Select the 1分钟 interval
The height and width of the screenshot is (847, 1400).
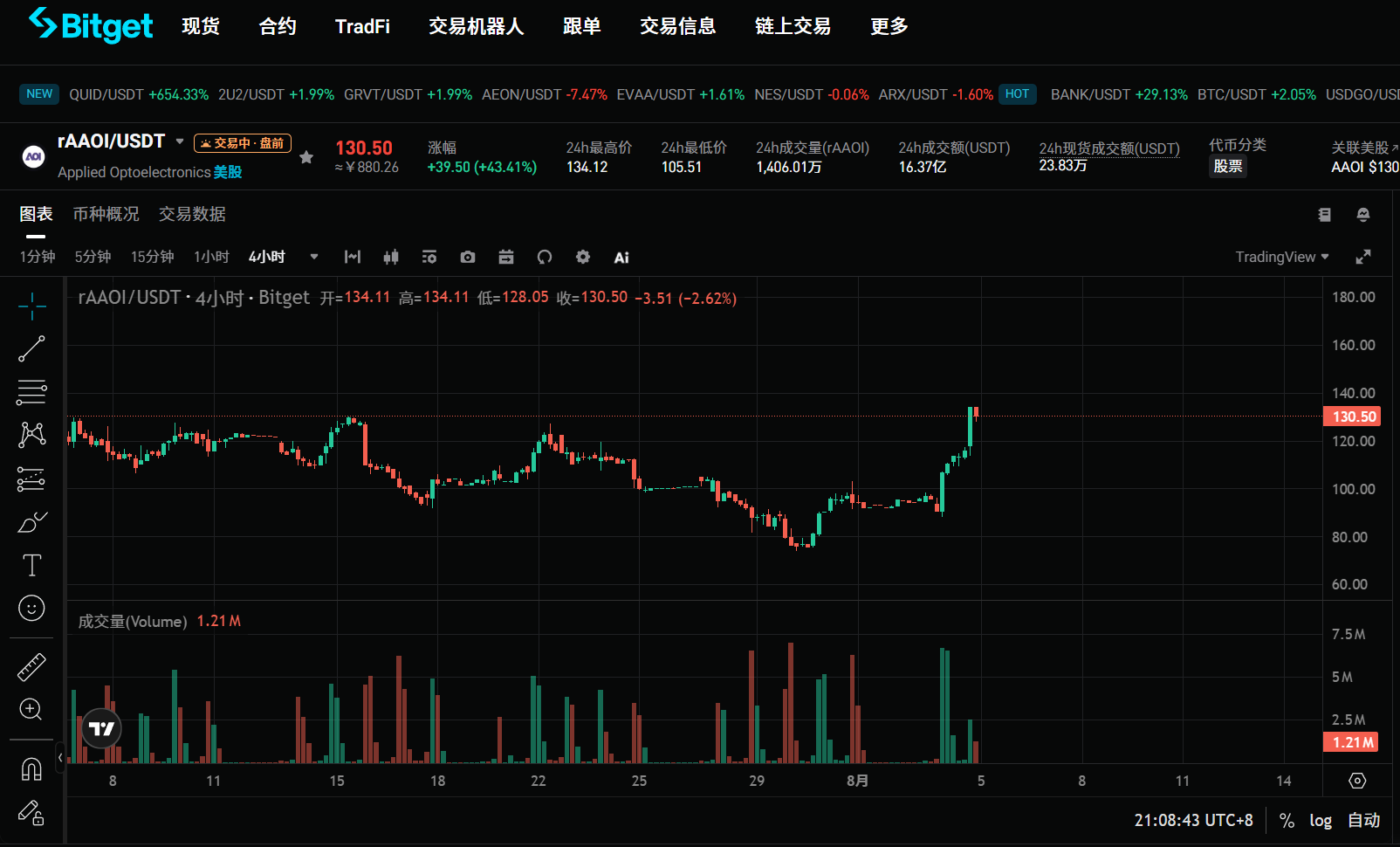38,257
